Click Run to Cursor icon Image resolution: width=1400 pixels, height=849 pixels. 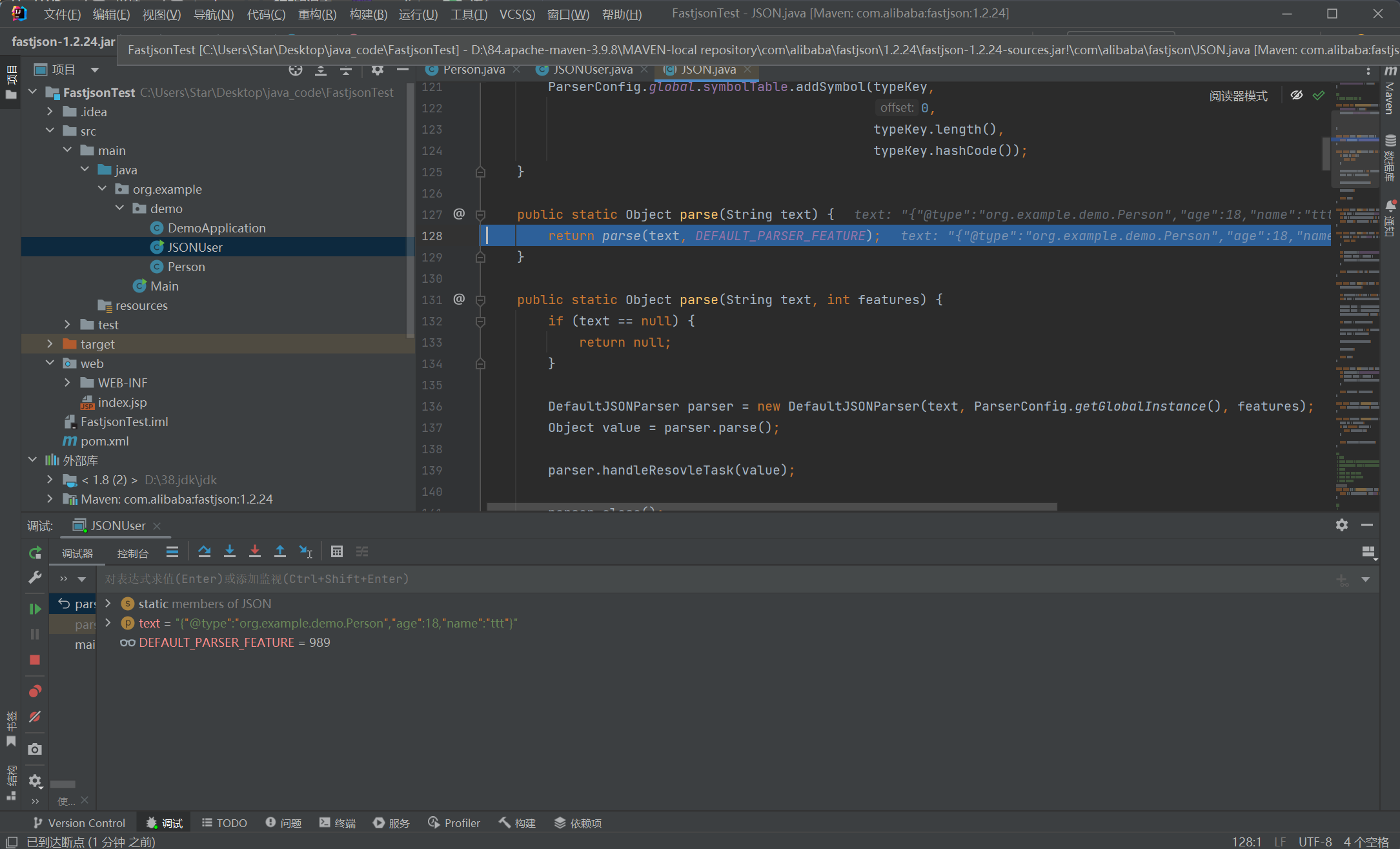pyautogui.click(x=305, y=551)
